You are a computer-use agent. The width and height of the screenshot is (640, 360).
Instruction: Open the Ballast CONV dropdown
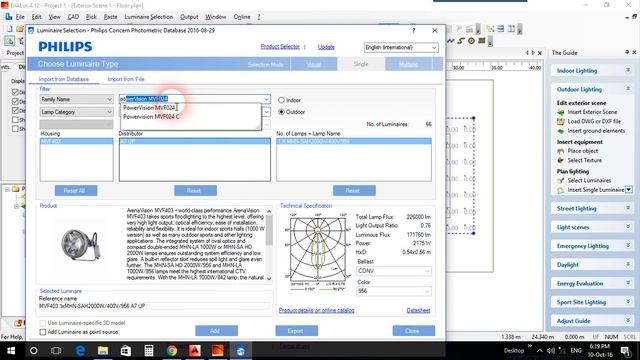coord(394,271)
